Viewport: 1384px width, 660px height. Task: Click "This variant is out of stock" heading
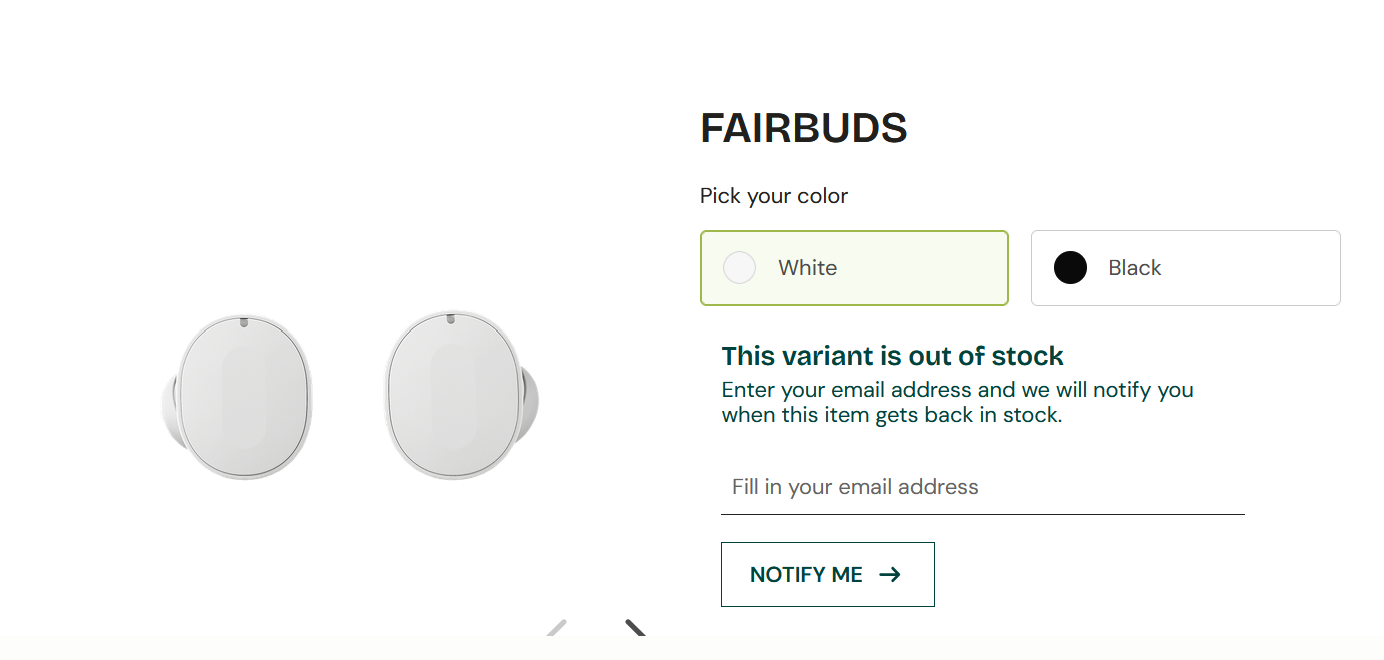(892, 356)
